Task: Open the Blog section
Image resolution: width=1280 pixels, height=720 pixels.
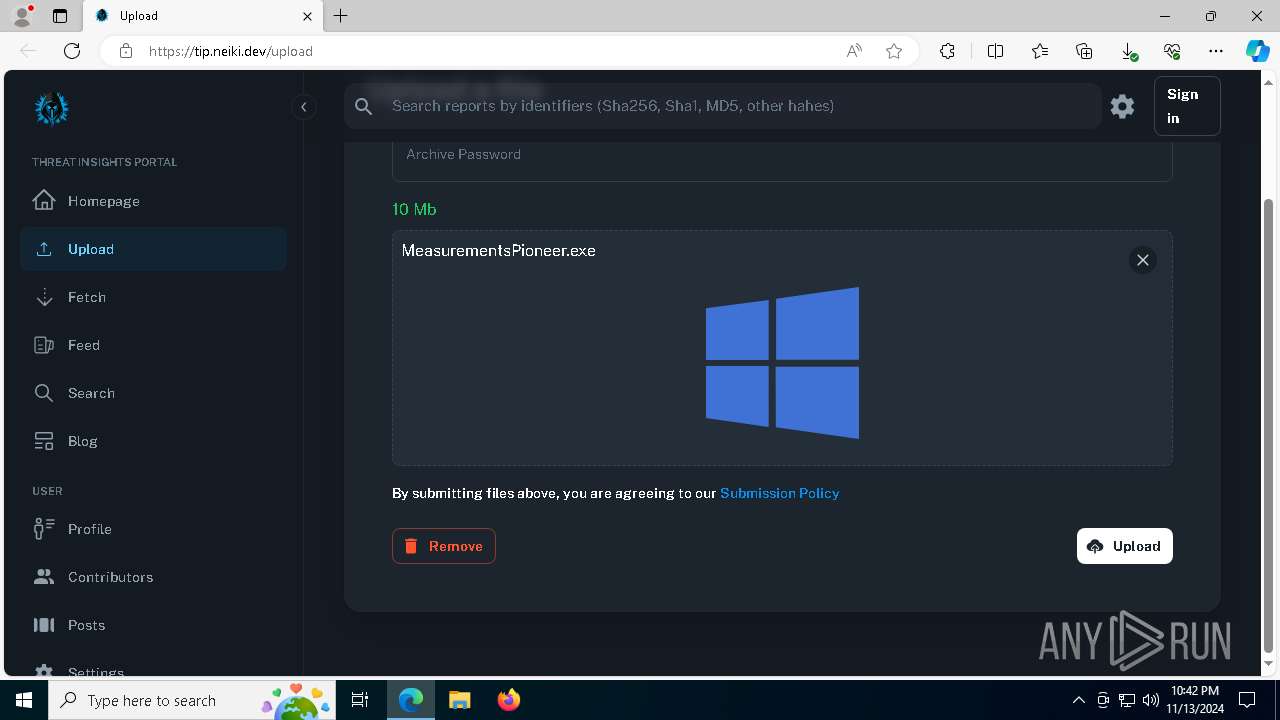Action: [x=153, y=441]
